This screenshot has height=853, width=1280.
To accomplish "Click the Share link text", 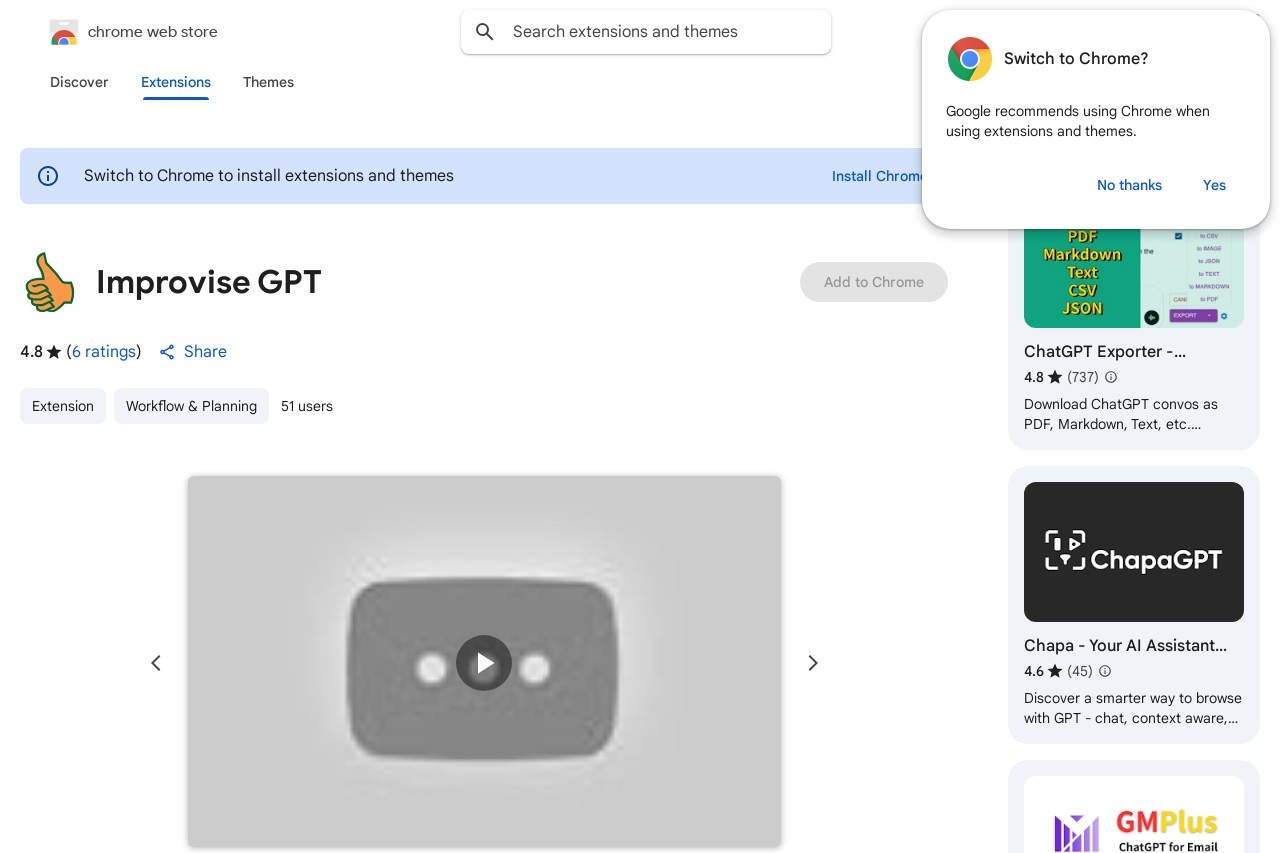I will click(205, 352).
